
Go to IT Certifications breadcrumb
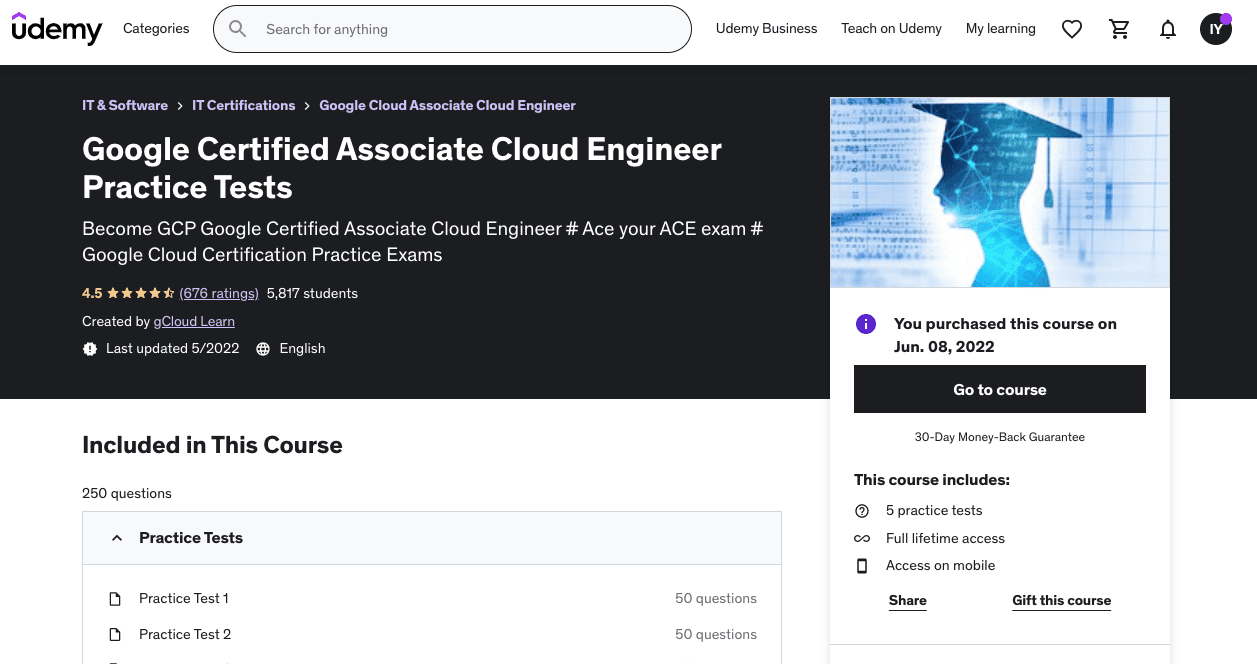(244, 105)
